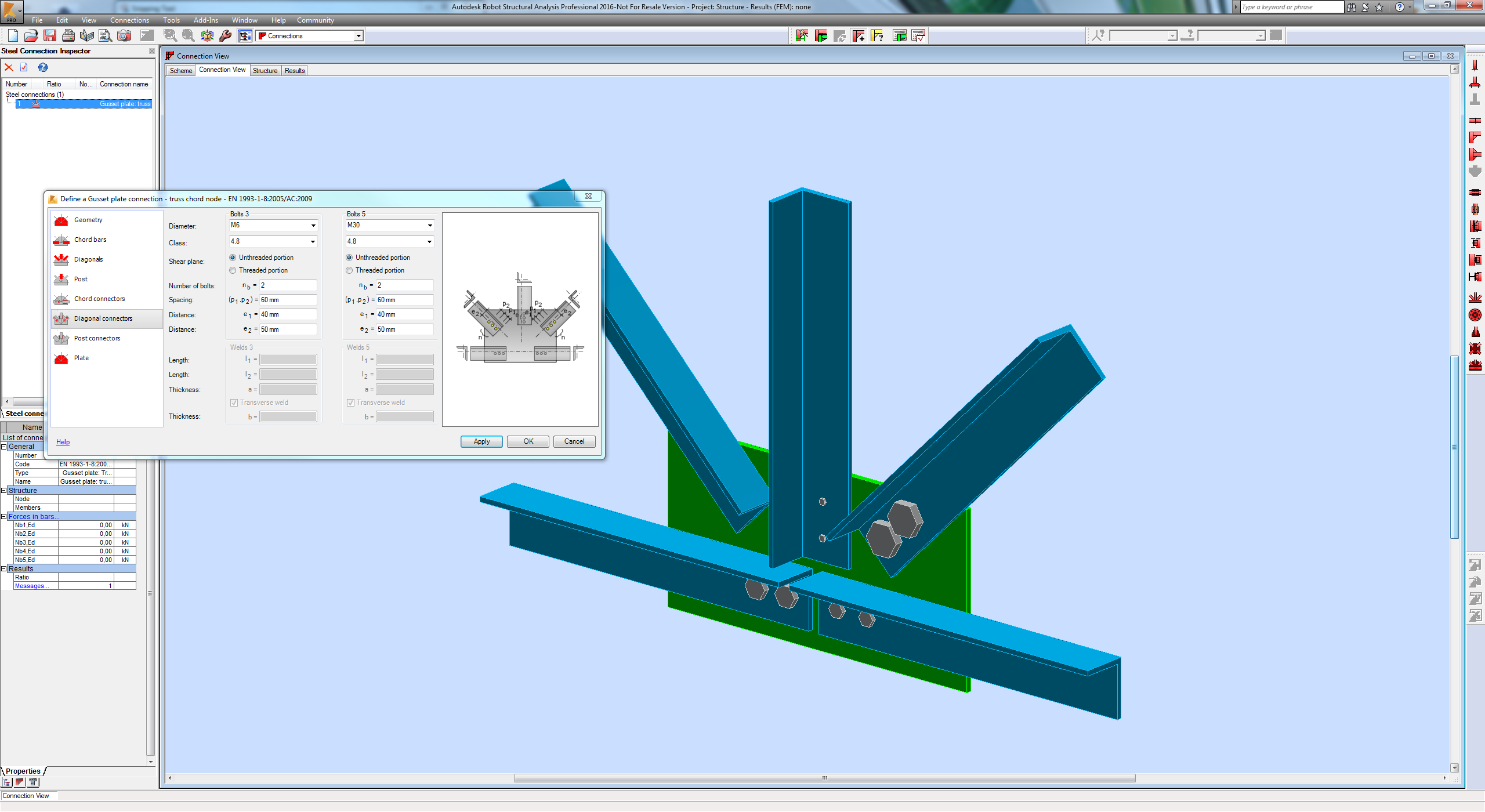Switch to the Results tab
The image size is (1485, 812).
pyautogui.click(x=295, y=71)
